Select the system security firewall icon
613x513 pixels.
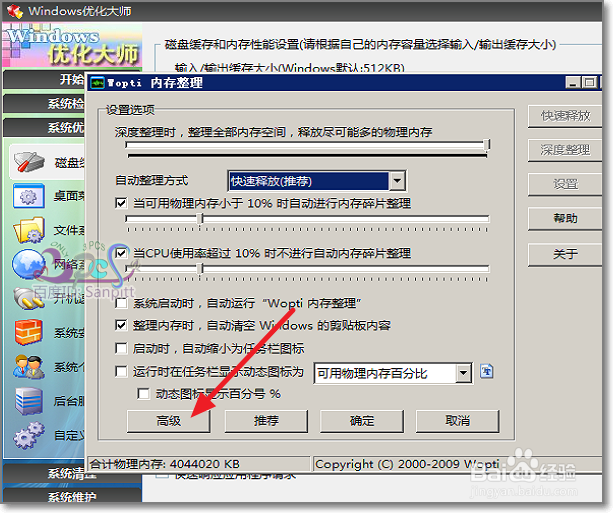(28, 332)
